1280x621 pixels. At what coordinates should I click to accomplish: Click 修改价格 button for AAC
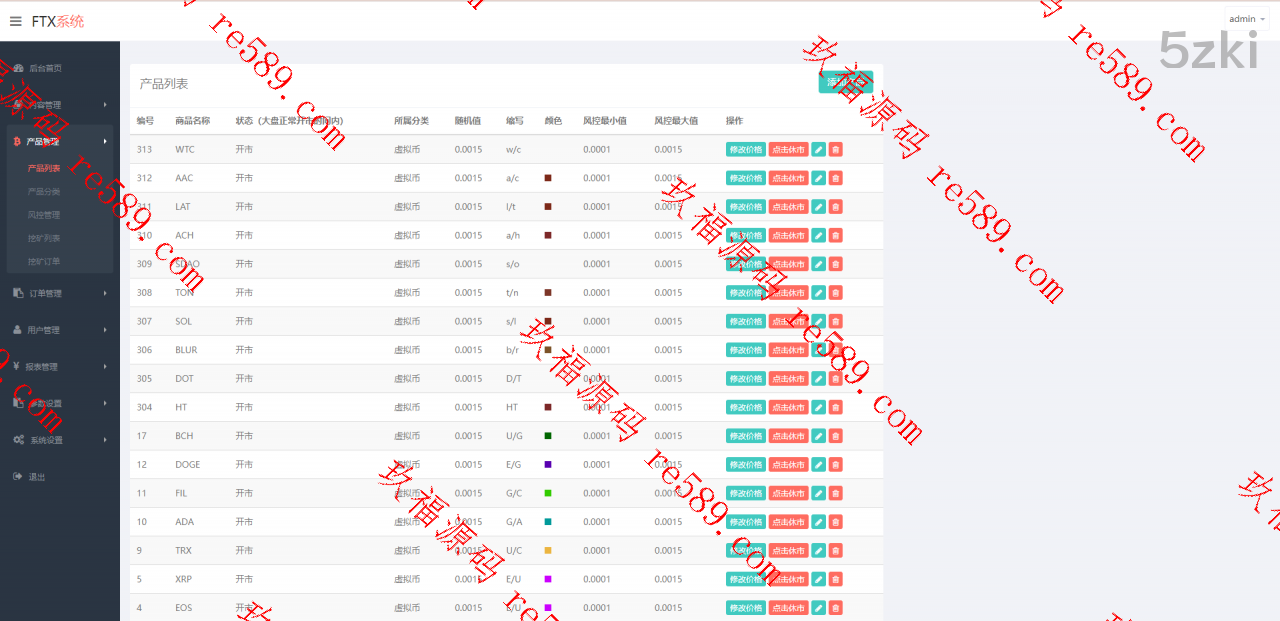click(745, 178)
